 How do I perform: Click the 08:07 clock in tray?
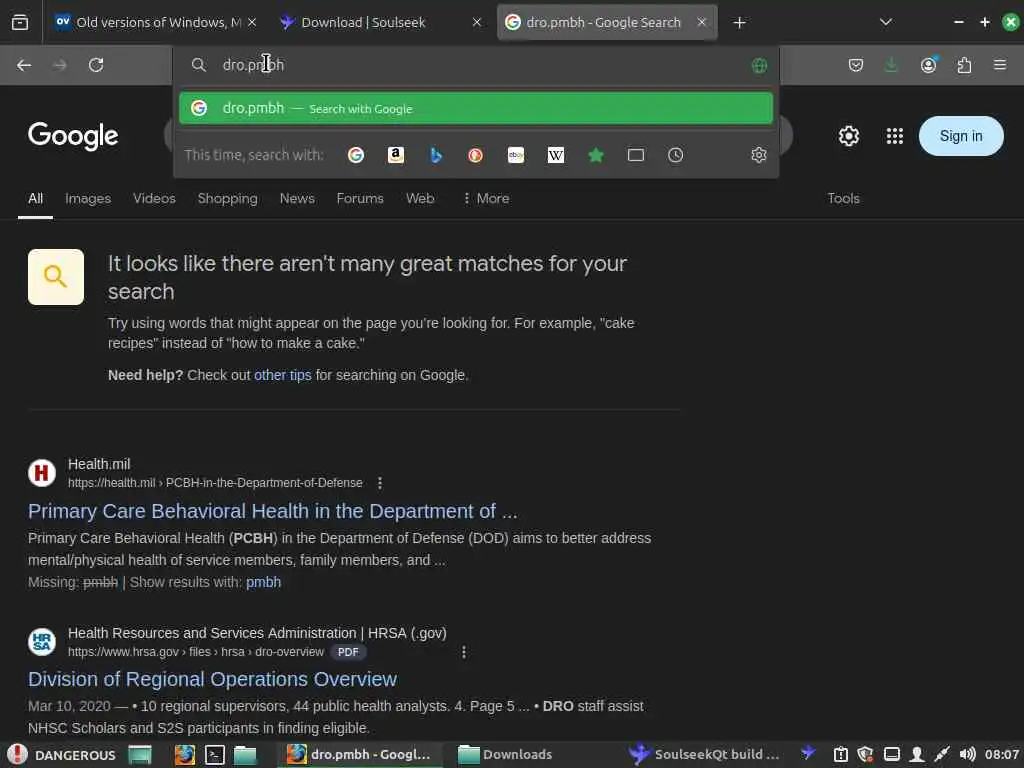pos(1002,755)
